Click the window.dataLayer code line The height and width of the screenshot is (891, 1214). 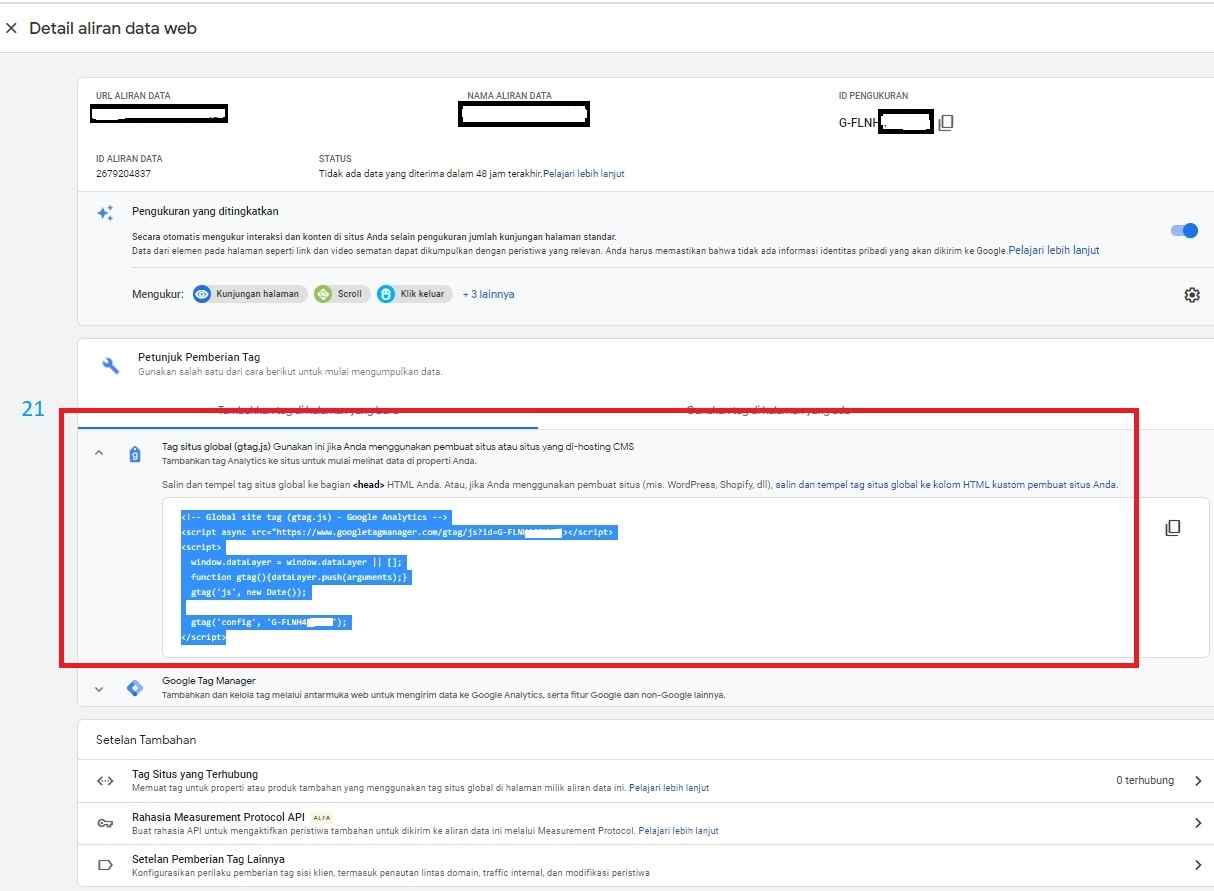(295, 562)
